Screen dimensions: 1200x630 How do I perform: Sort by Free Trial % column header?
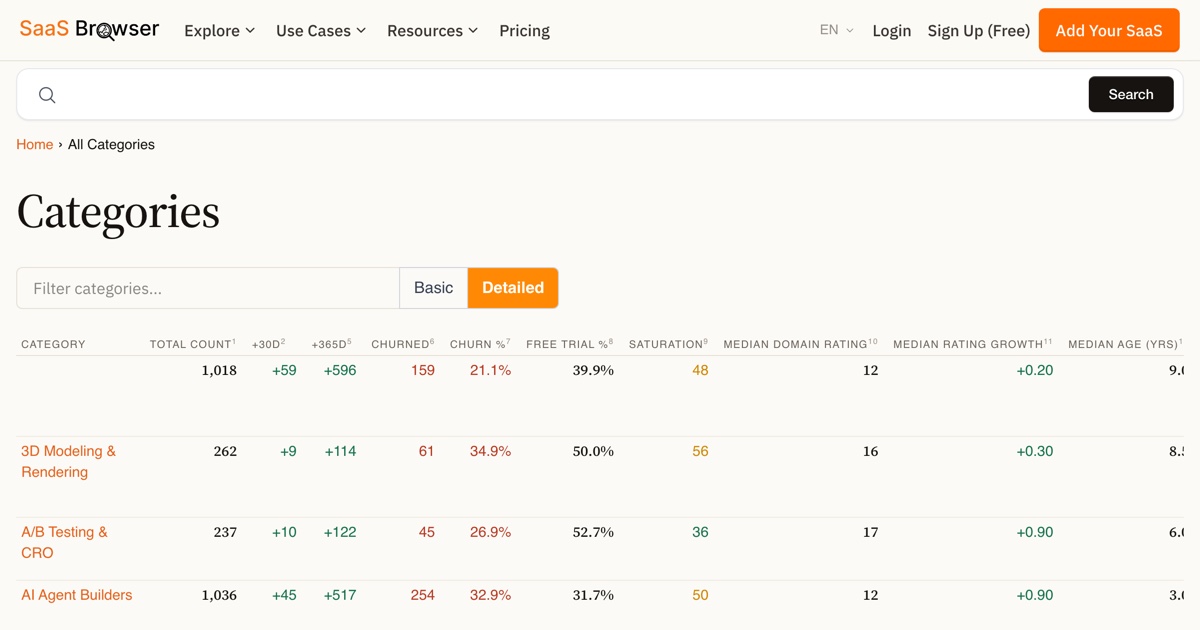pos(570,344)
